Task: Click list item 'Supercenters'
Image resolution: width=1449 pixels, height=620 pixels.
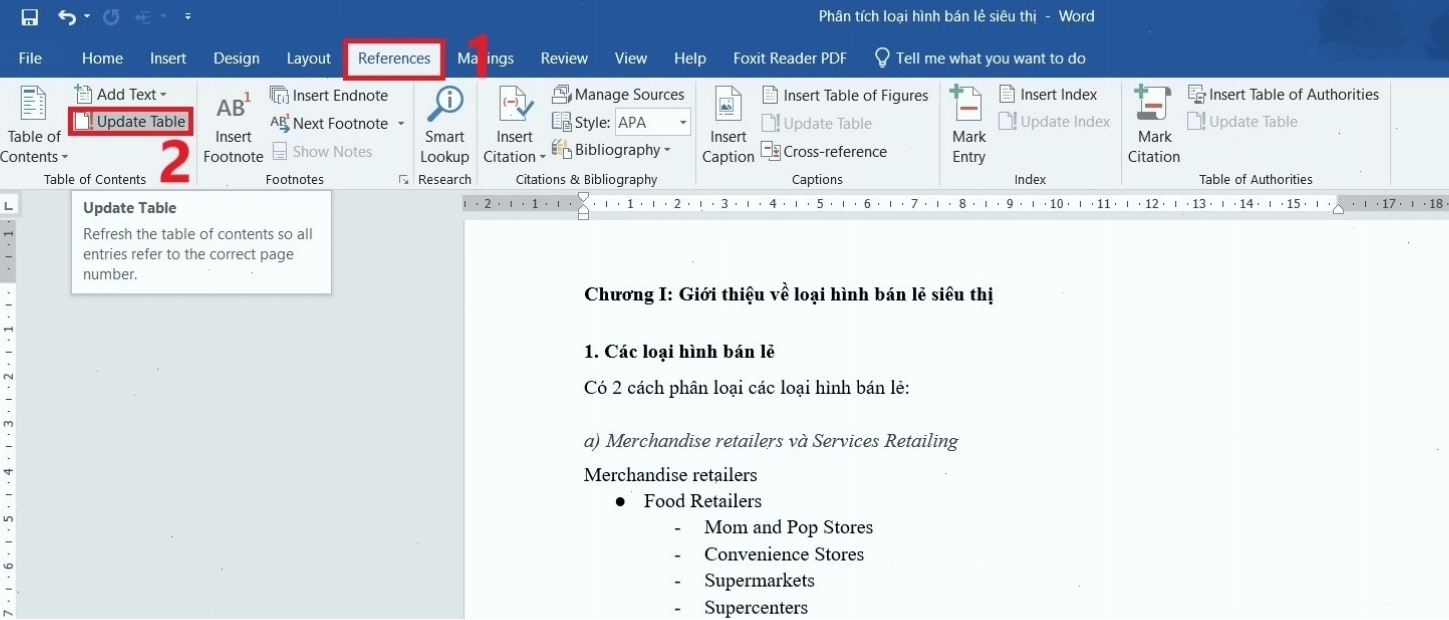Action: (756, 607)
